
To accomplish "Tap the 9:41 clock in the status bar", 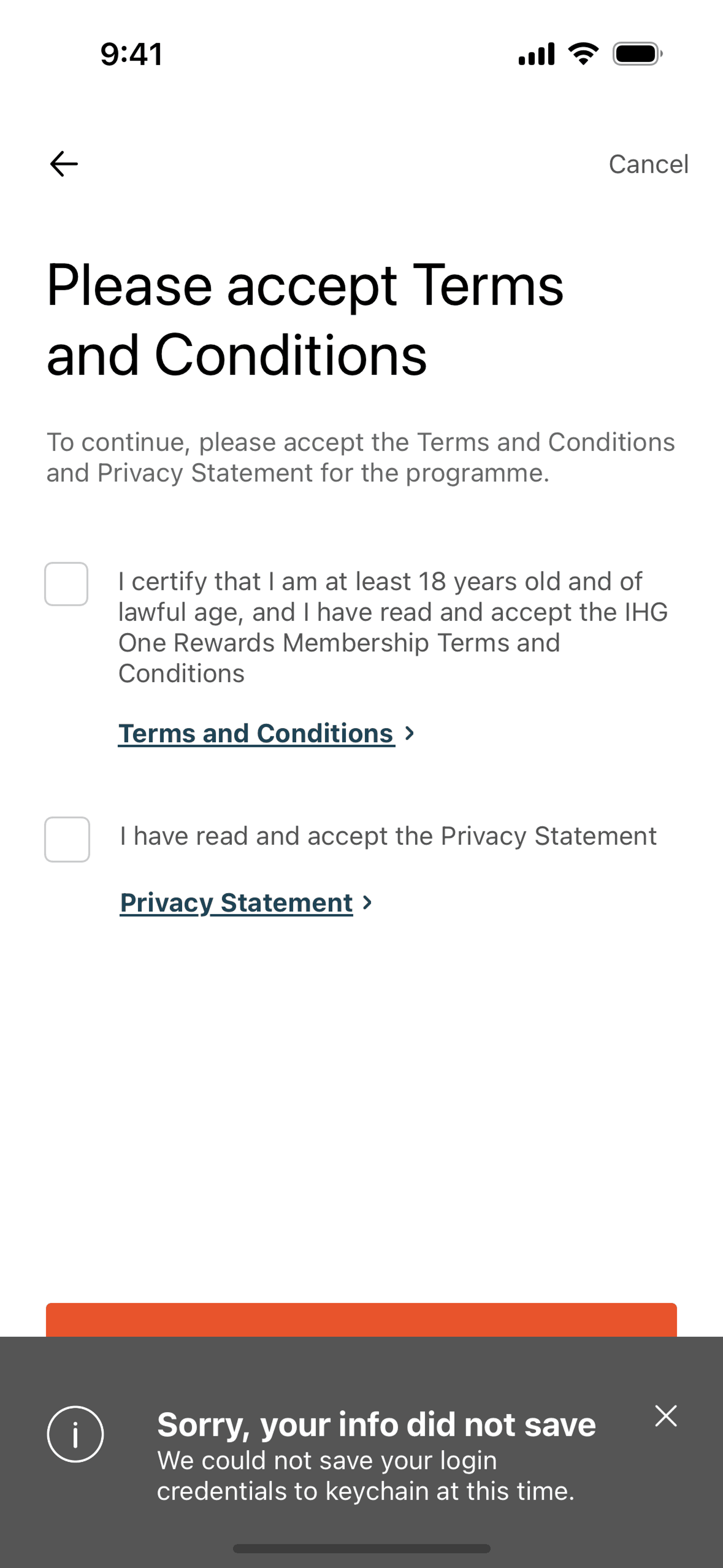I will coord(131,54).
